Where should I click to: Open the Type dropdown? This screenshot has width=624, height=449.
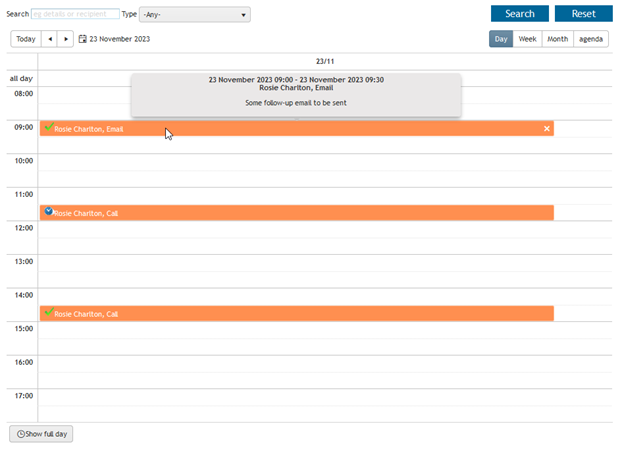(195, 15)
